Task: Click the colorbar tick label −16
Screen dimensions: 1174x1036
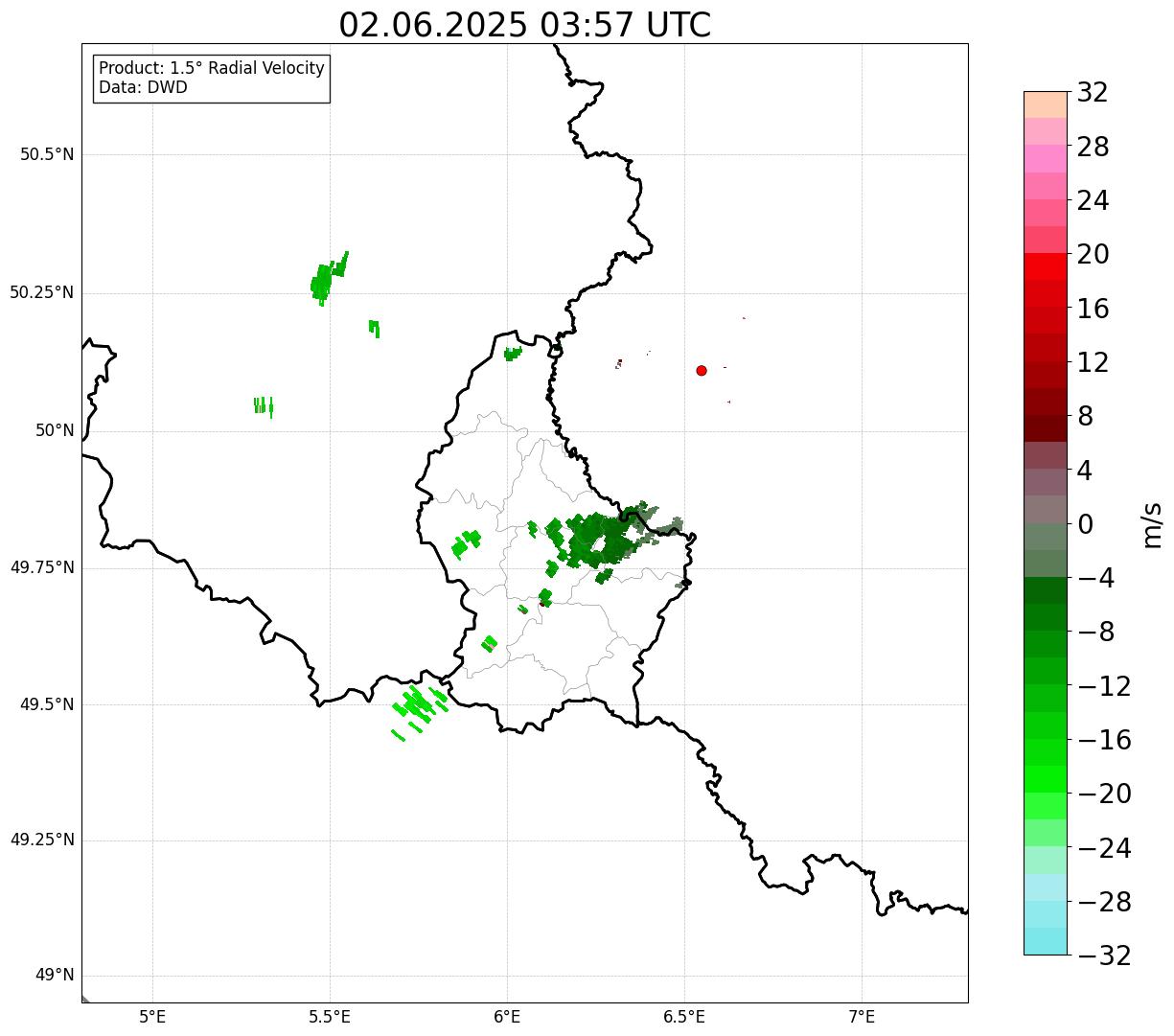Action: [x=1104, y=740]
